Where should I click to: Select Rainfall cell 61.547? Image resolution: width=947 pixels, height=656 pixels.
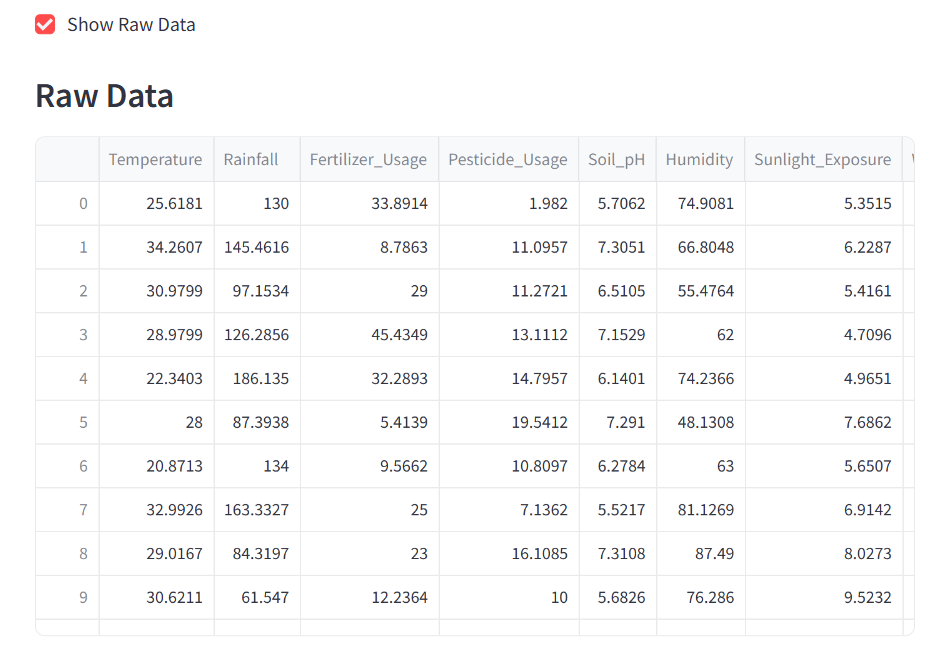click(257, 597)
